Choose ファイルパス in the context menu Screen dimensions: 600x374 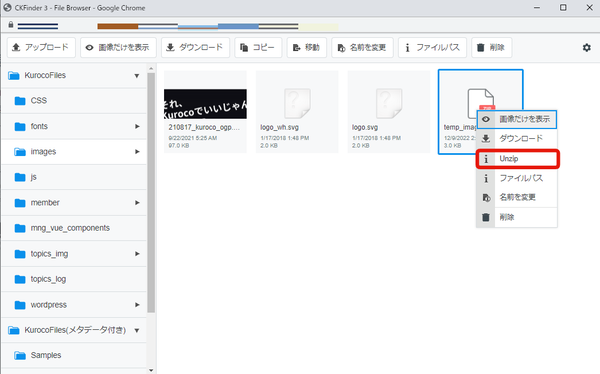[x=517, y=178]
